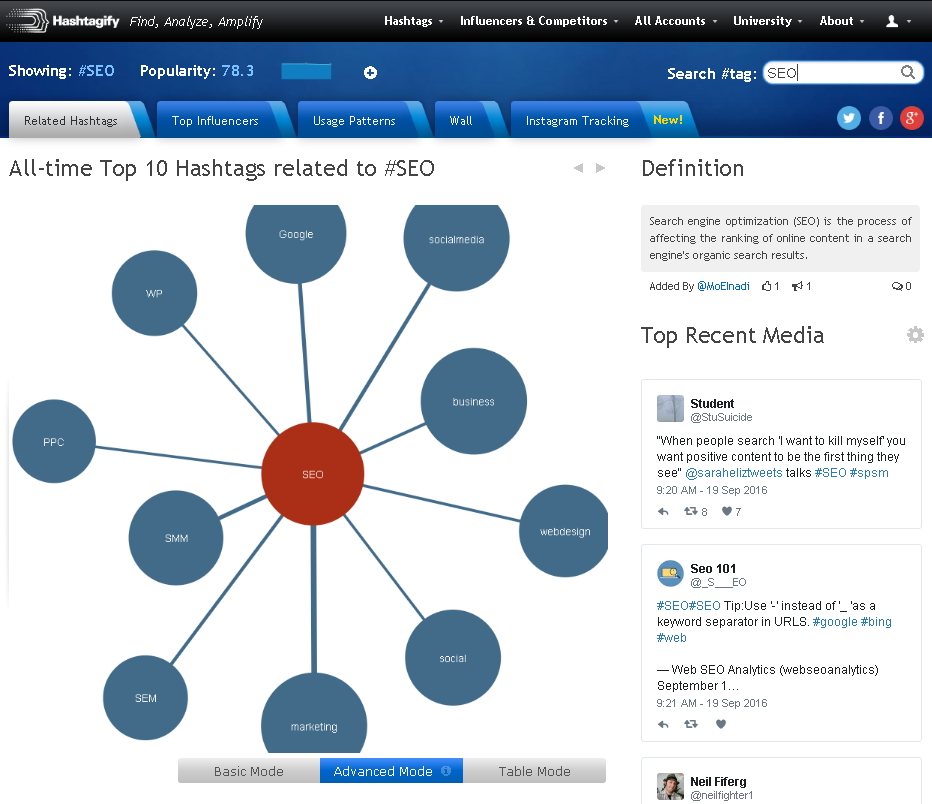Open Top Recent Media settings gear
The image size is (932, 804).
click(915, 335)
